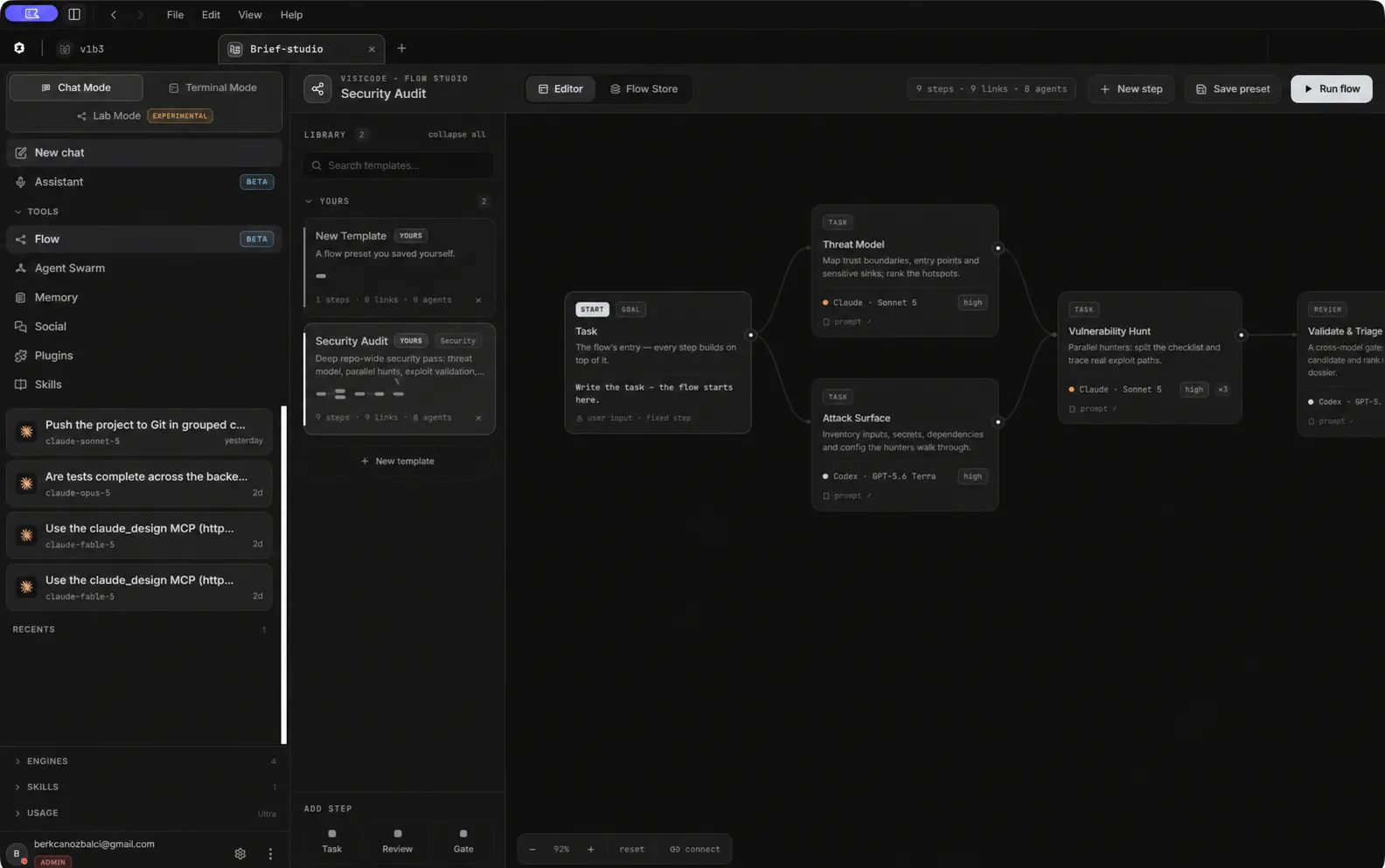This screenshot has height=868, width=1385.
Task: Toggle connect mode
Action: tap(695, 849)
